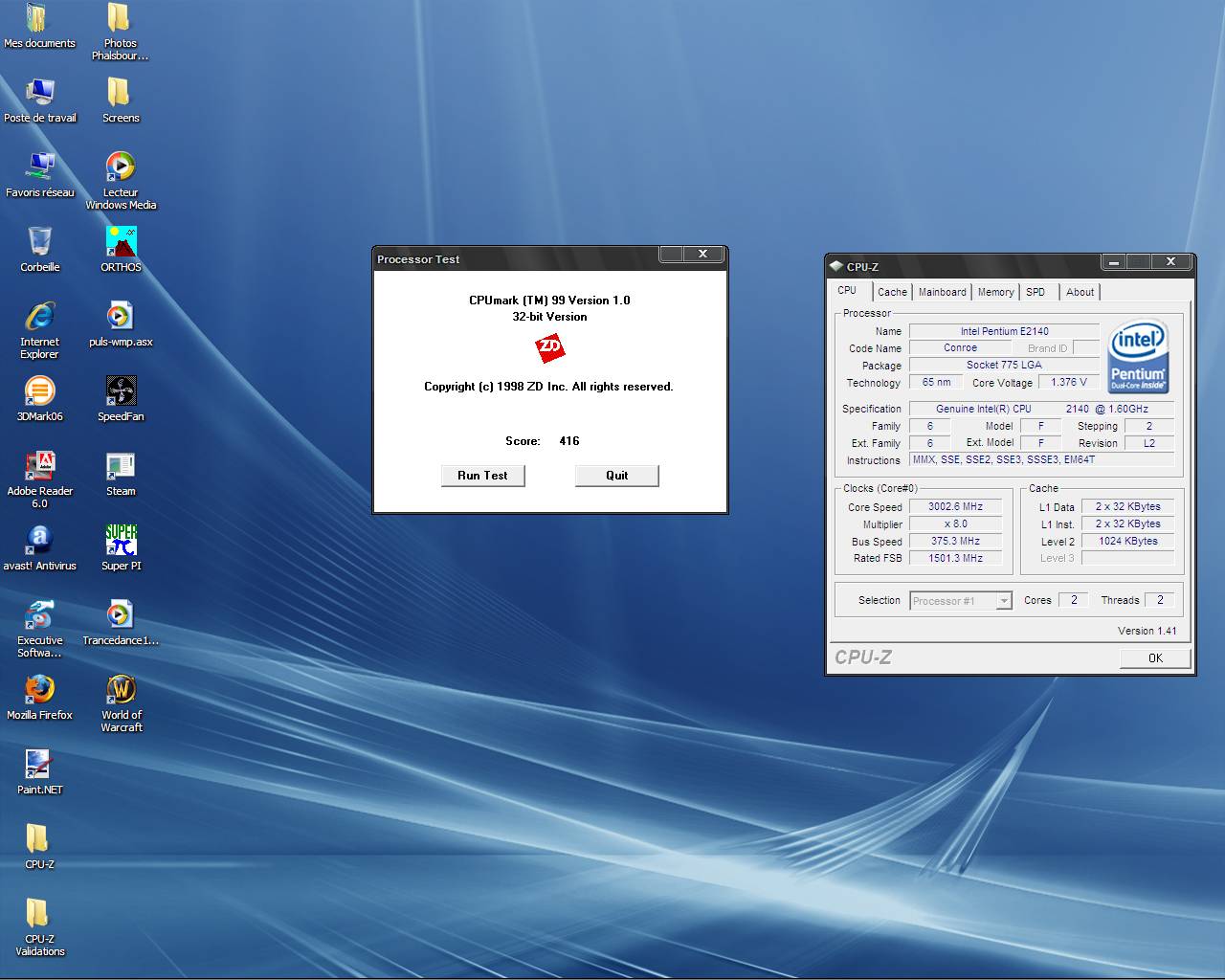
Task: Click Quit in Processor Test
Action: pos(616,476)
